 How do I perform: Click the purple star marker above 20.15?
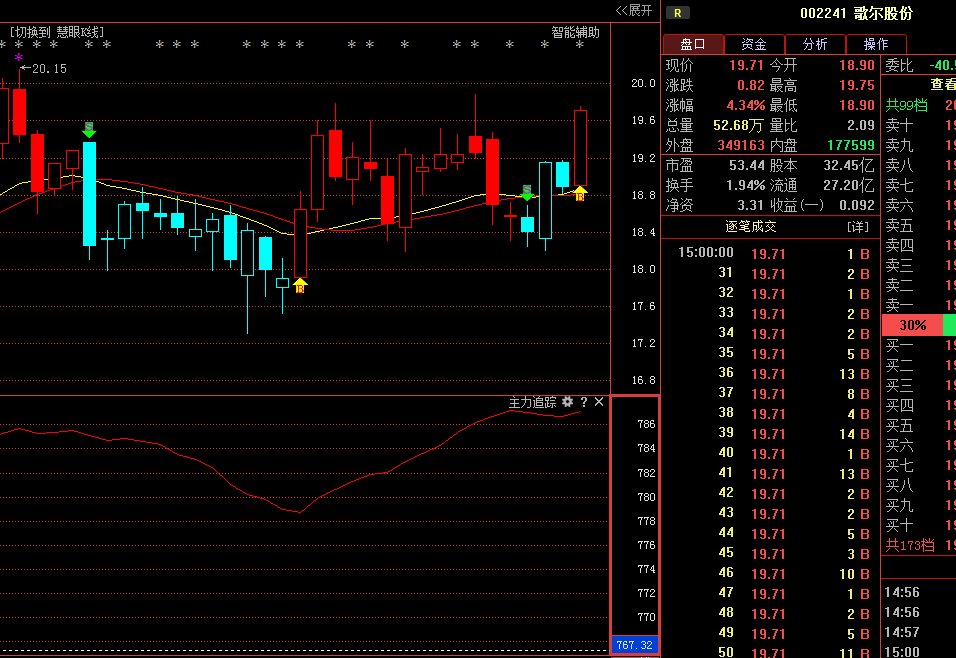pos(19,57)
